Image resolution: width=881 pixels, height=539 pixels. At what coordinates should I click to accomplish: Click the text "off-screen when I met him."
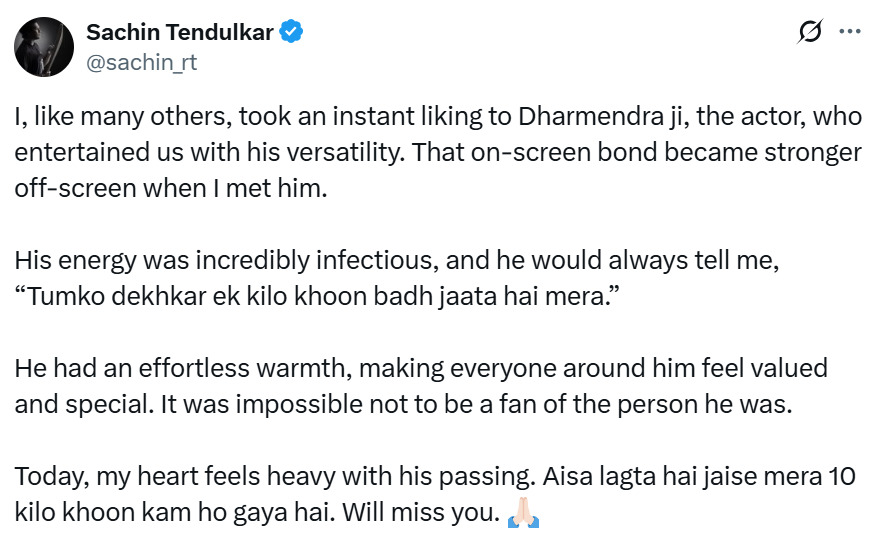click(x=171, y=189)
